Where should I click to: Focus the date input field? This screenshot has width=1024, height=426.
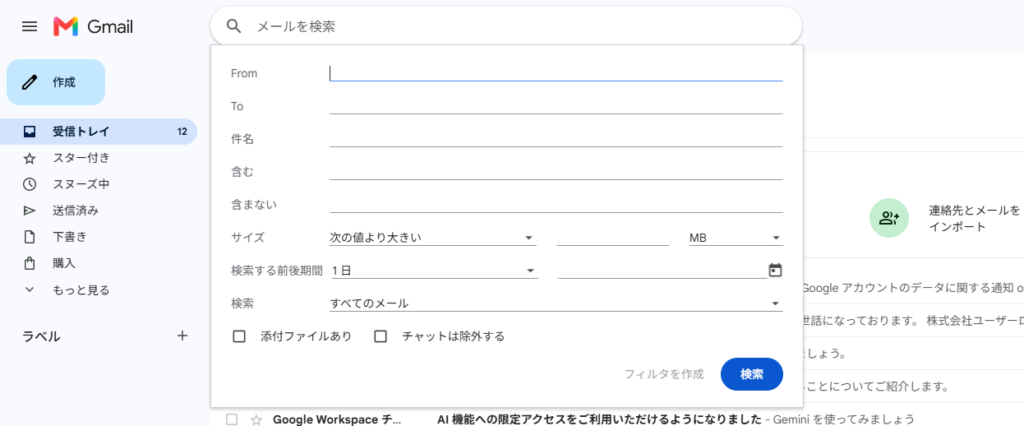pyautogui.click(x=662, y=270)
